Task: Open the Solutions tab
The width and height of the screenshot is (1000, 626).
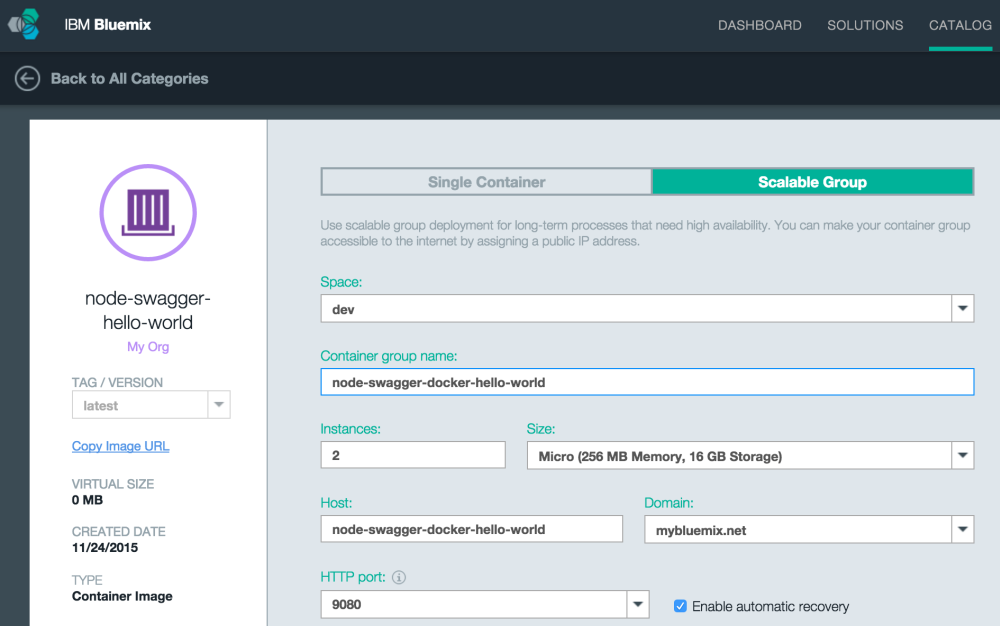Action: (865, 25)
